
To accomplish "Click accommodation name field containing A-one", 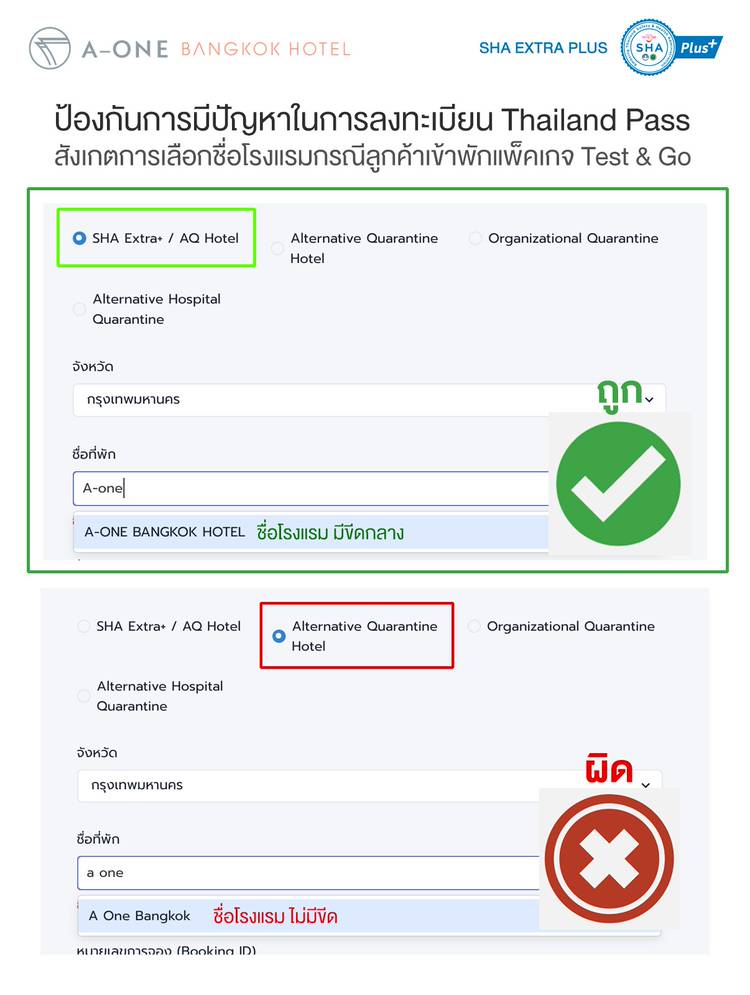I will click(x=311, y=489).
